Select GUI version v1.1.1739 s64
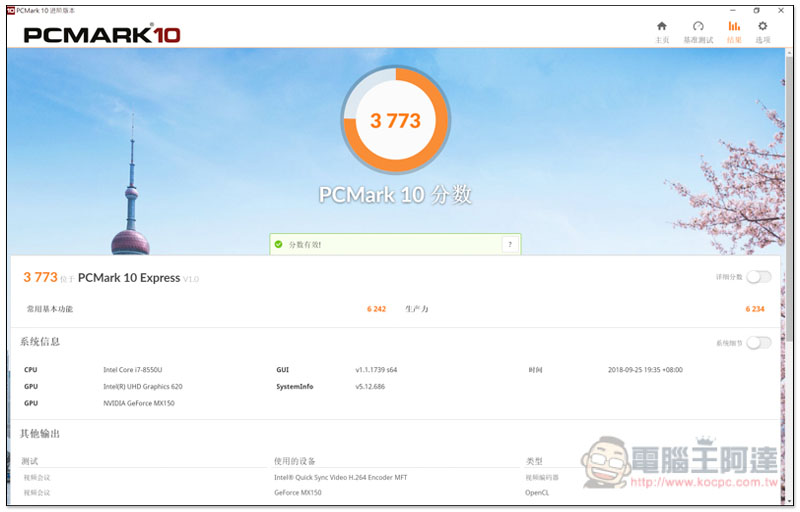800x512 pixels. 376,370
